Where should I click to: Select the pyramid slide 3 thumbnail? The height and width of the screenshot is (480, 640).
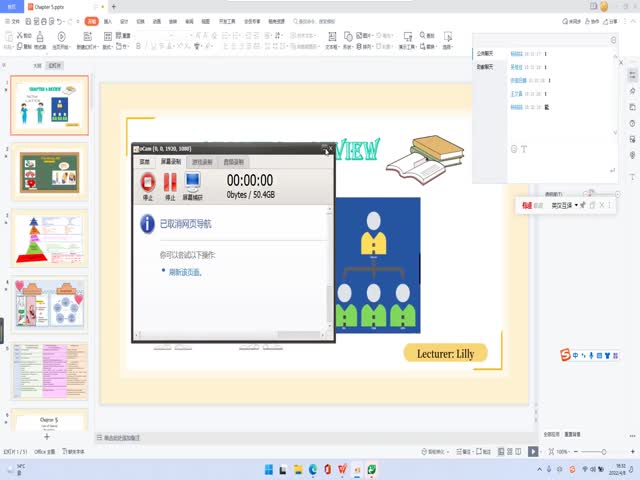[50, 239]
